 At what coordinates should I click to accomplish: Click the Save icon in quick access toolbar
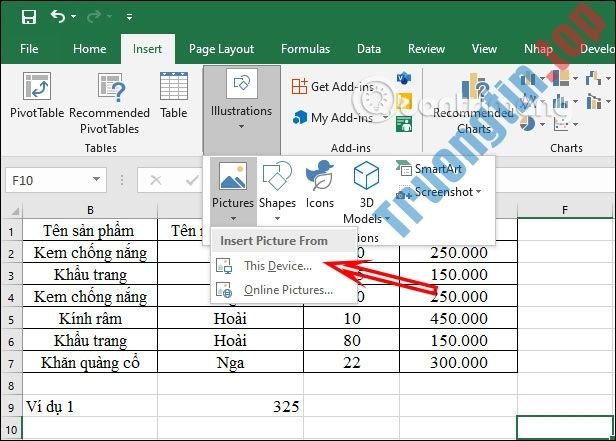[29, 17]
